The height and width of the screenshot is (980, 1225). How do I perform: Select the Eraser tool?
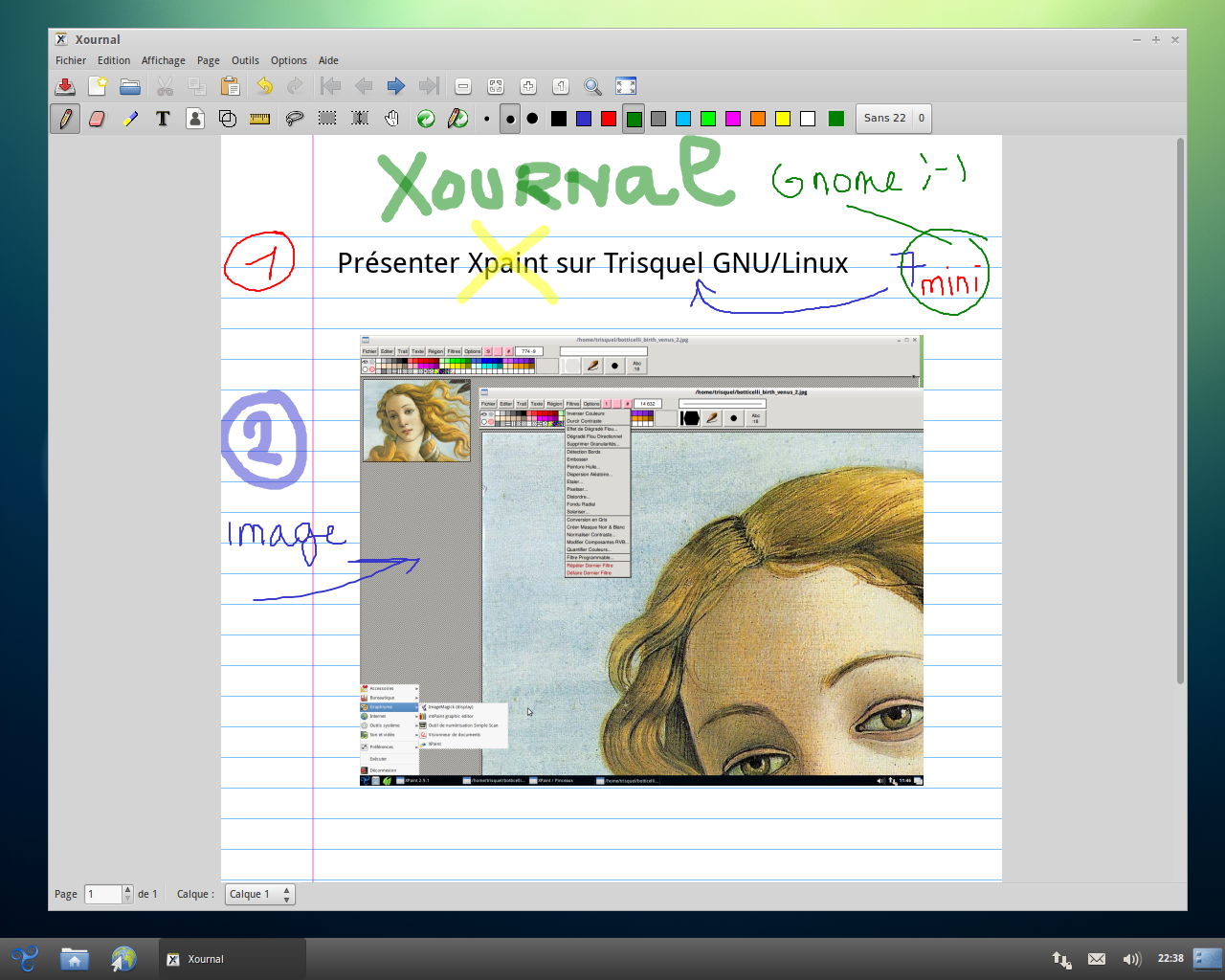coord(98,119)
